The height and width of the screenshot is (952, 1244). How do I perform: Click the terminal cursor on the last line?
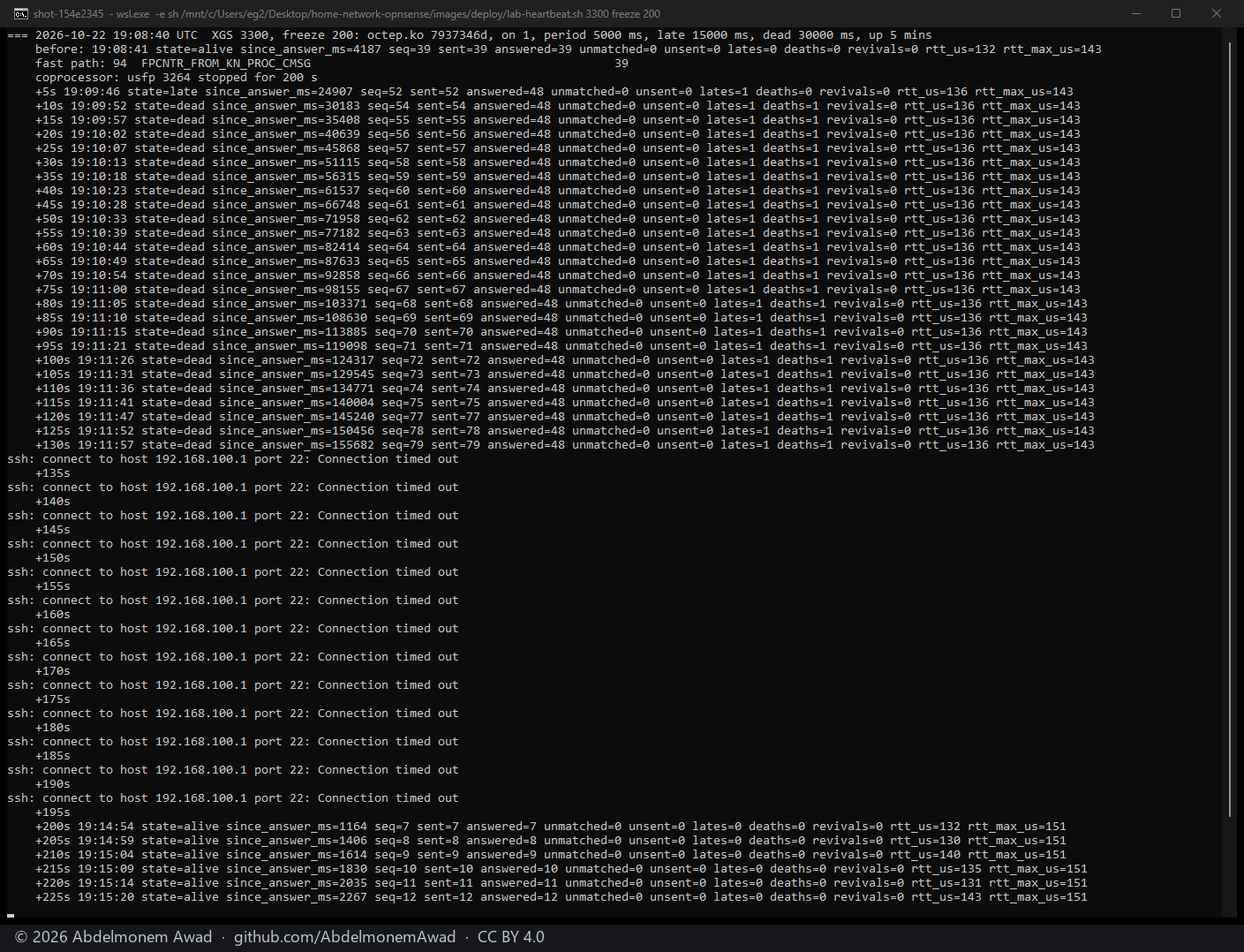11,916
